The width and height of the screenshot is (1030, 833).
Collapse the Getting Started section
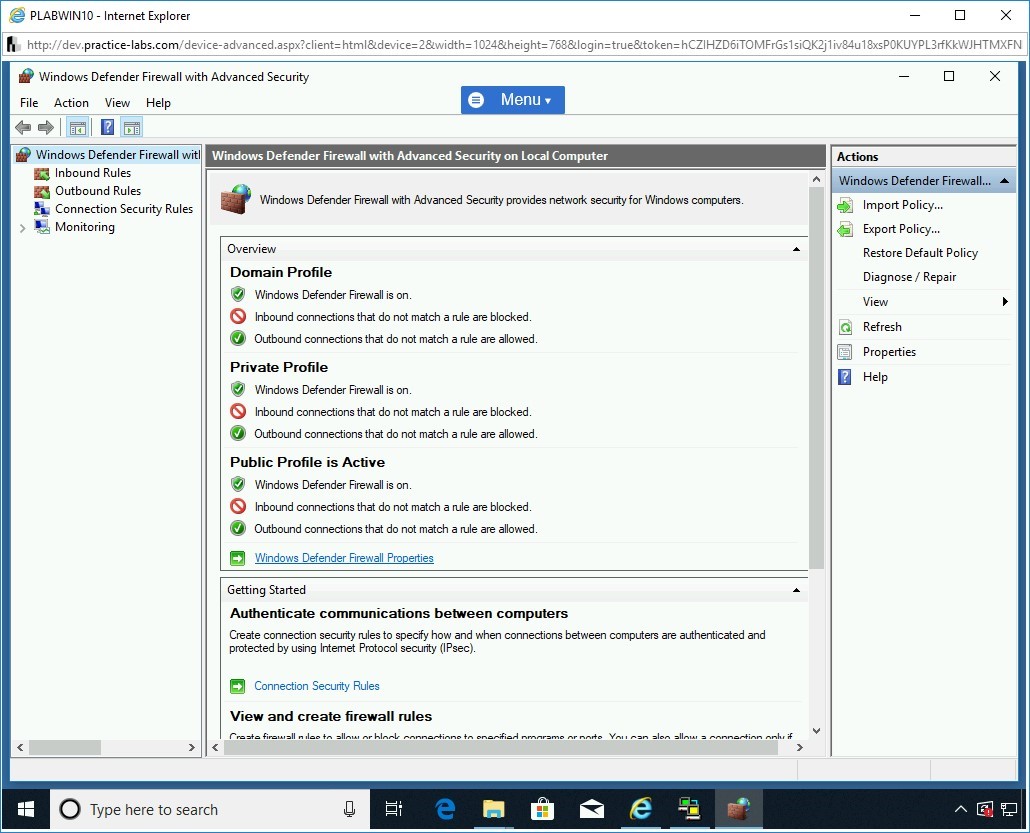point(796,590)
